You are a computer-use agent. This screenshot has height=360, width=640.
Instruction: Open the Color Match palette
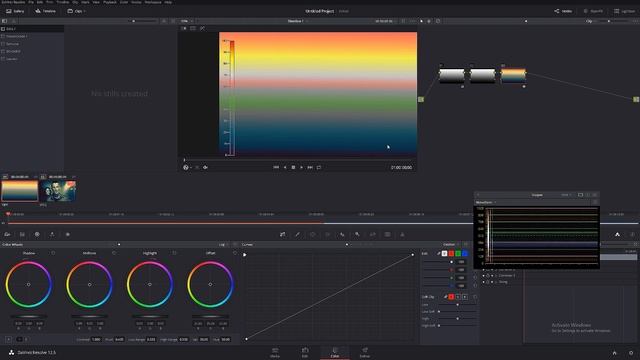[x=22, y=234]
